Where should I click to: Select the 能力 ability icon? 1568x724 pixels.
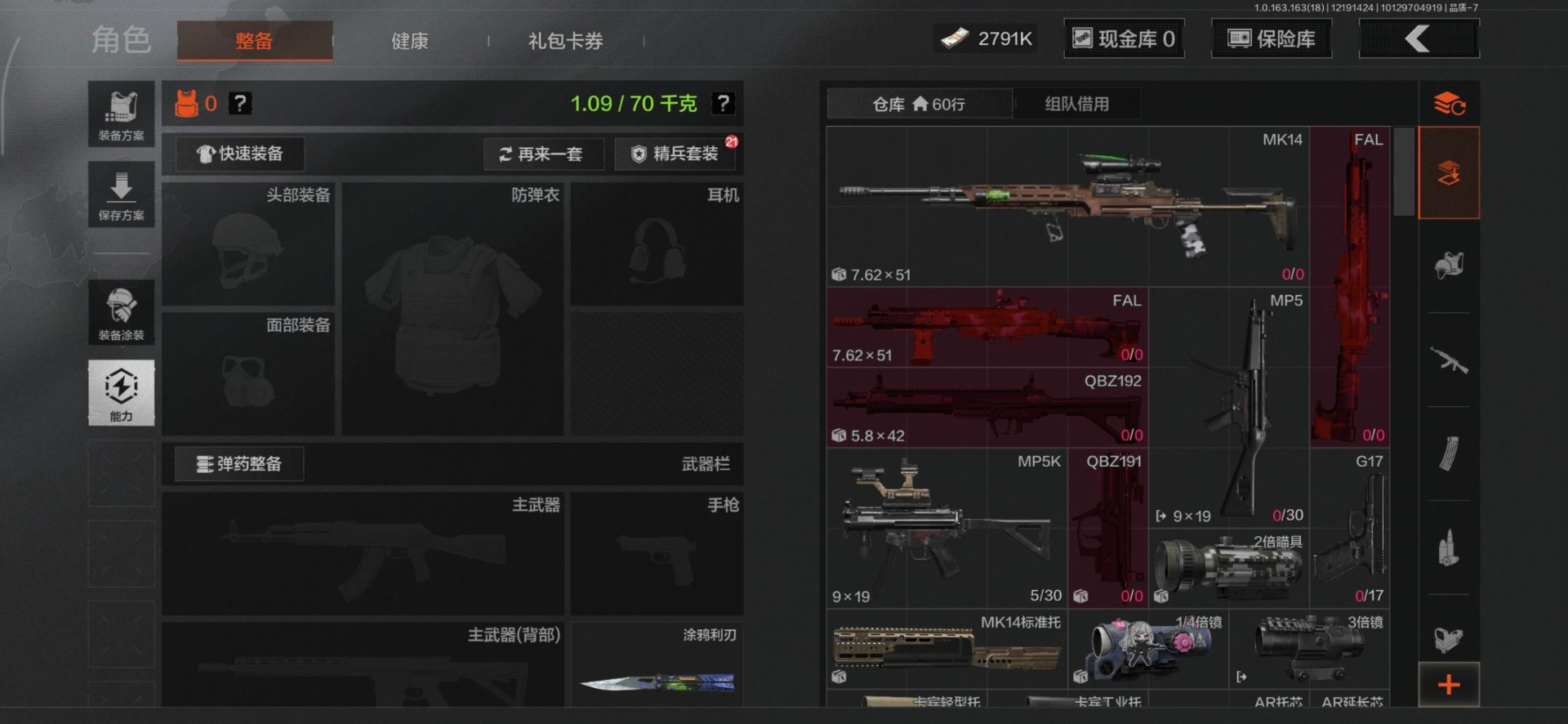121,393
